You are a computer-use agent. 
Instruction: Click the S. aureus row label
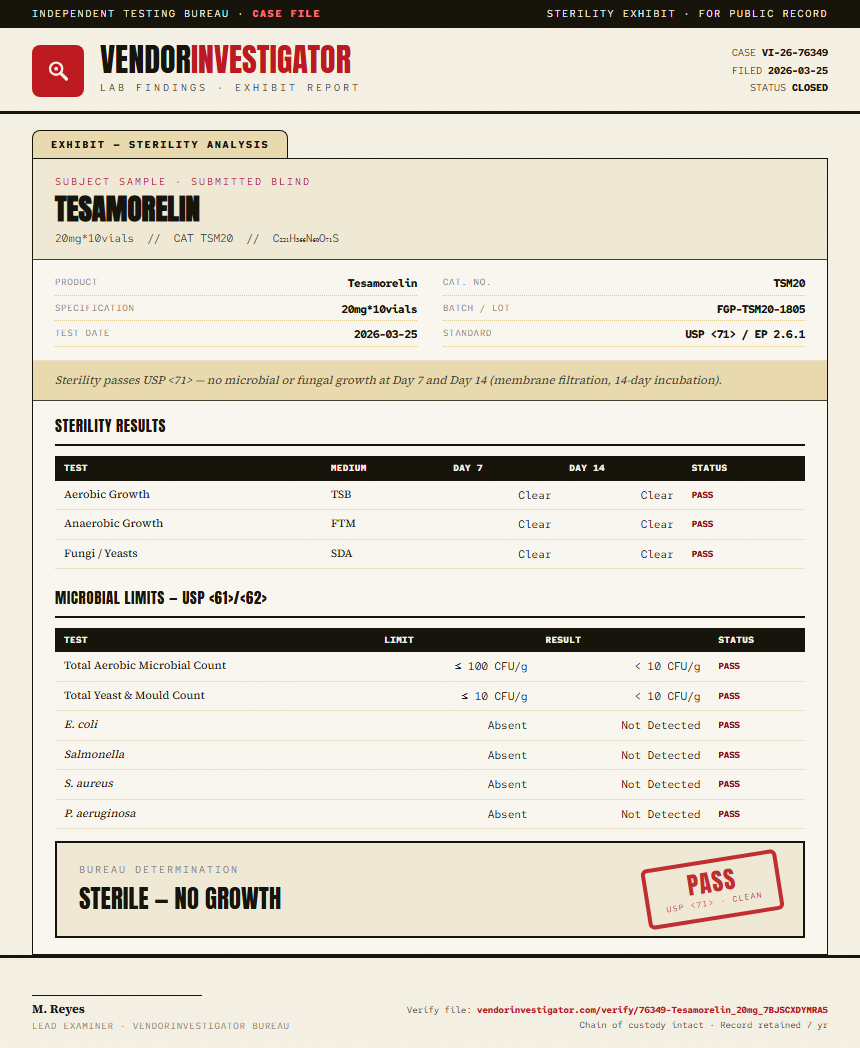pos(89,783)
